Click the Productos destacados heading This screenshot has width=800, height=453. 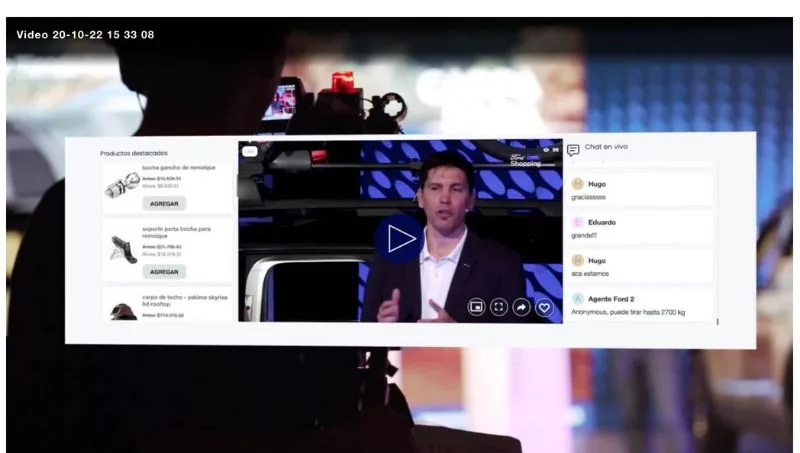click(x=134, y=153)
